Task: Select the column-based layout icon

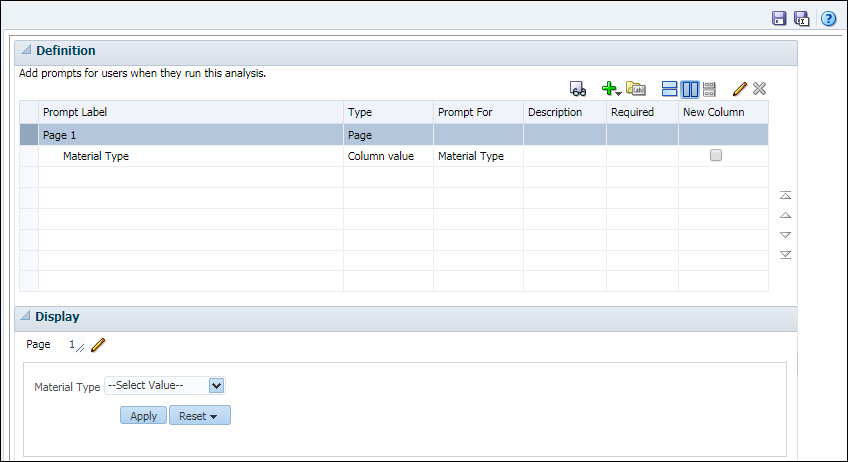Action: pyautogui.click(x=690, y=89)
